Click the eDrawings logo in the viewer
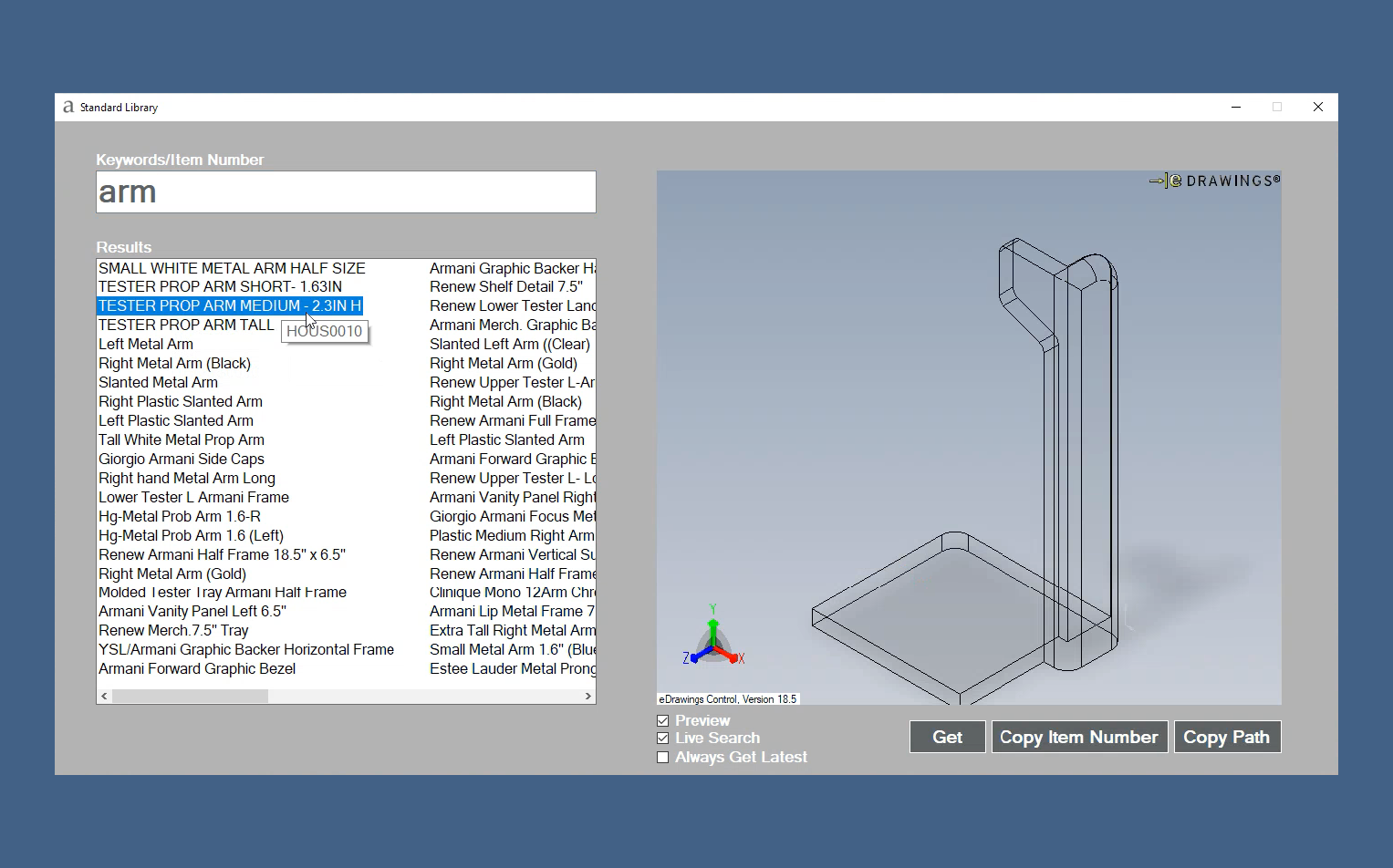This screenshot has height=868, width=1393. coord(1213,180)
